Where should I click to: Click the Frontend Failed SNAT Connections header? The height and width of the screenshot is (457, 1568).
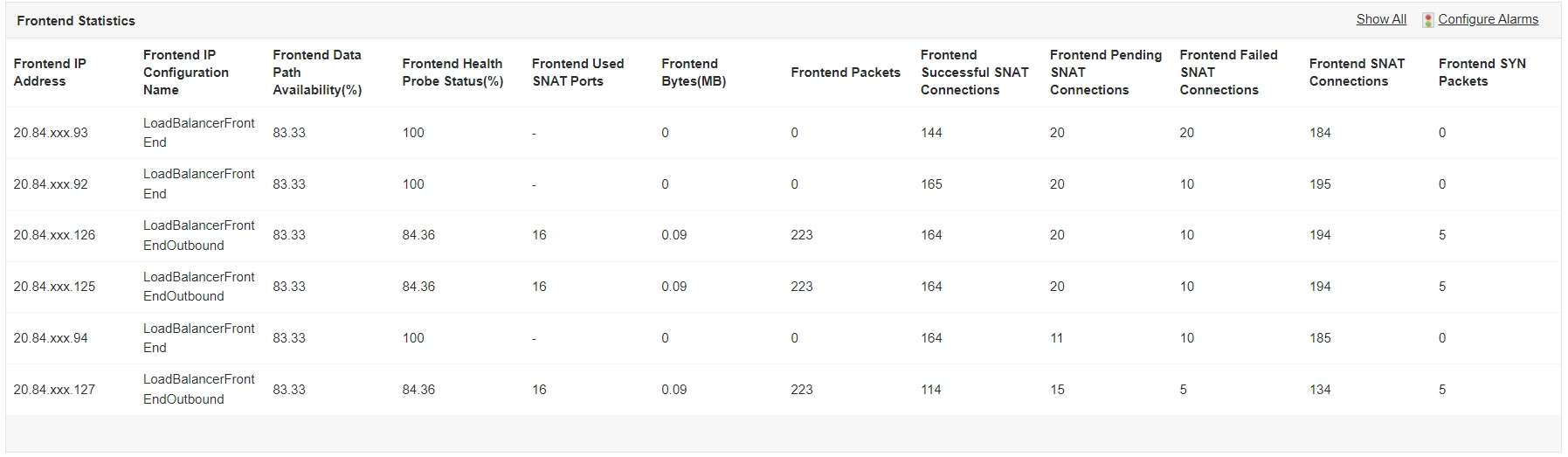pos(1228,73)
